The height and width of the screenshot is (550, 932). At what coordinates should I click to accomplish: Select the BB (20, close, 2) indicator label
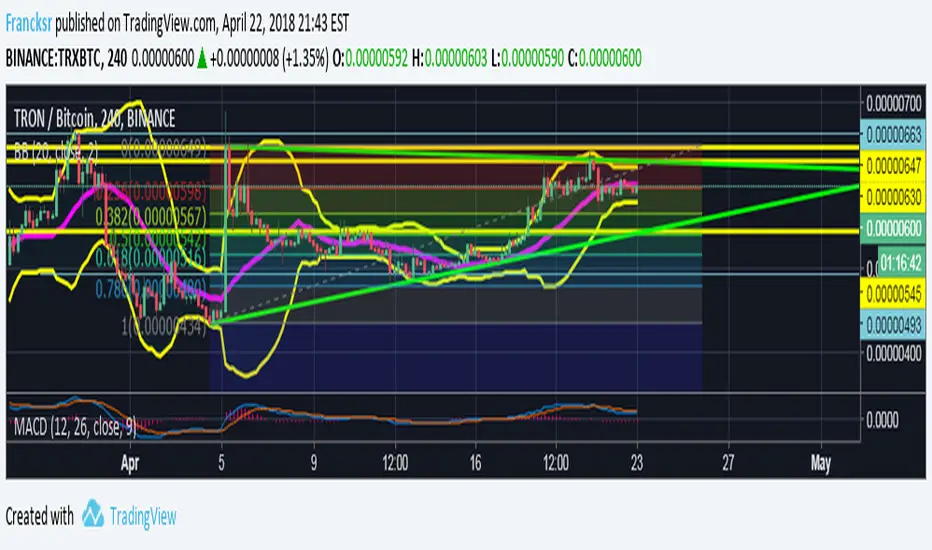pyautogui.click(x=56, y=152)
